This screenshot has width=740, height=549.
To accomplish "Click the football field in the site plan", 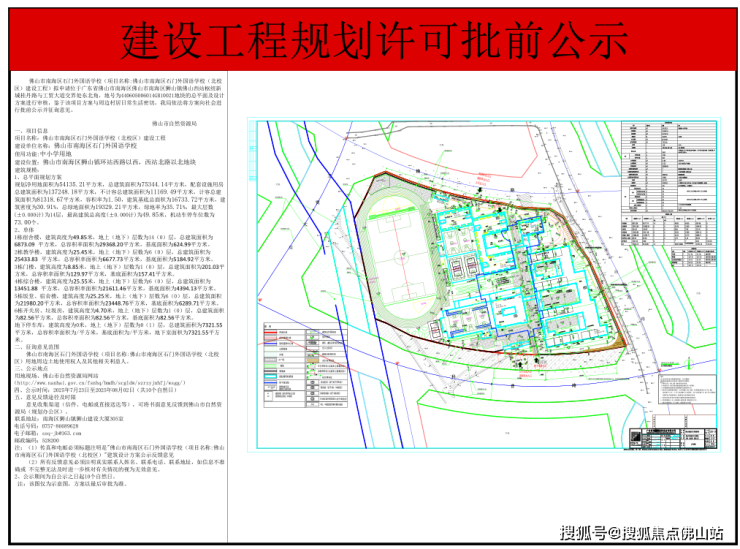I will (x=402, y=259).
